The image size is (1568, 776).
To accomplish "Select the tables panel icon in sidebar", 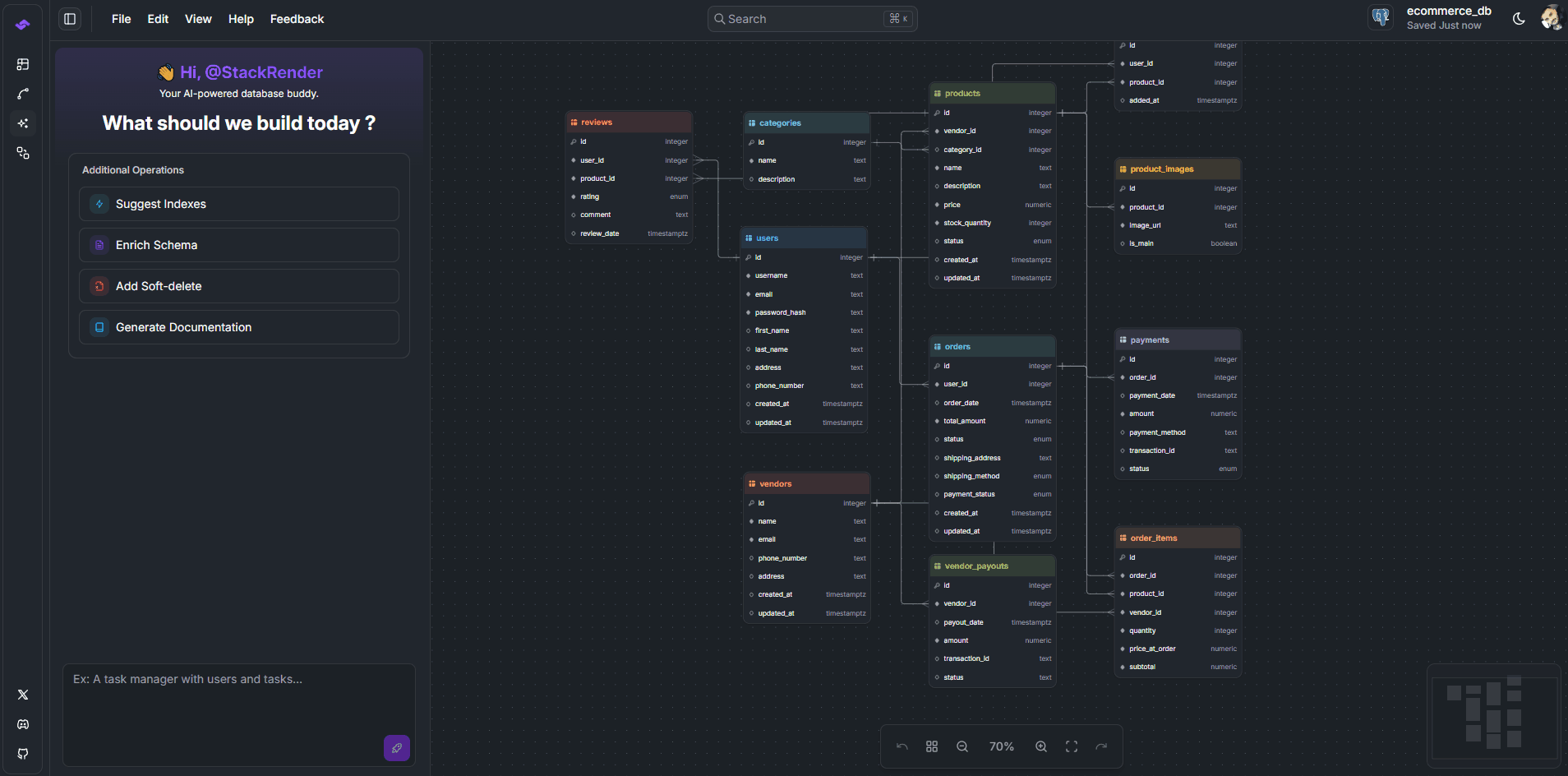I will coord(23,64).
